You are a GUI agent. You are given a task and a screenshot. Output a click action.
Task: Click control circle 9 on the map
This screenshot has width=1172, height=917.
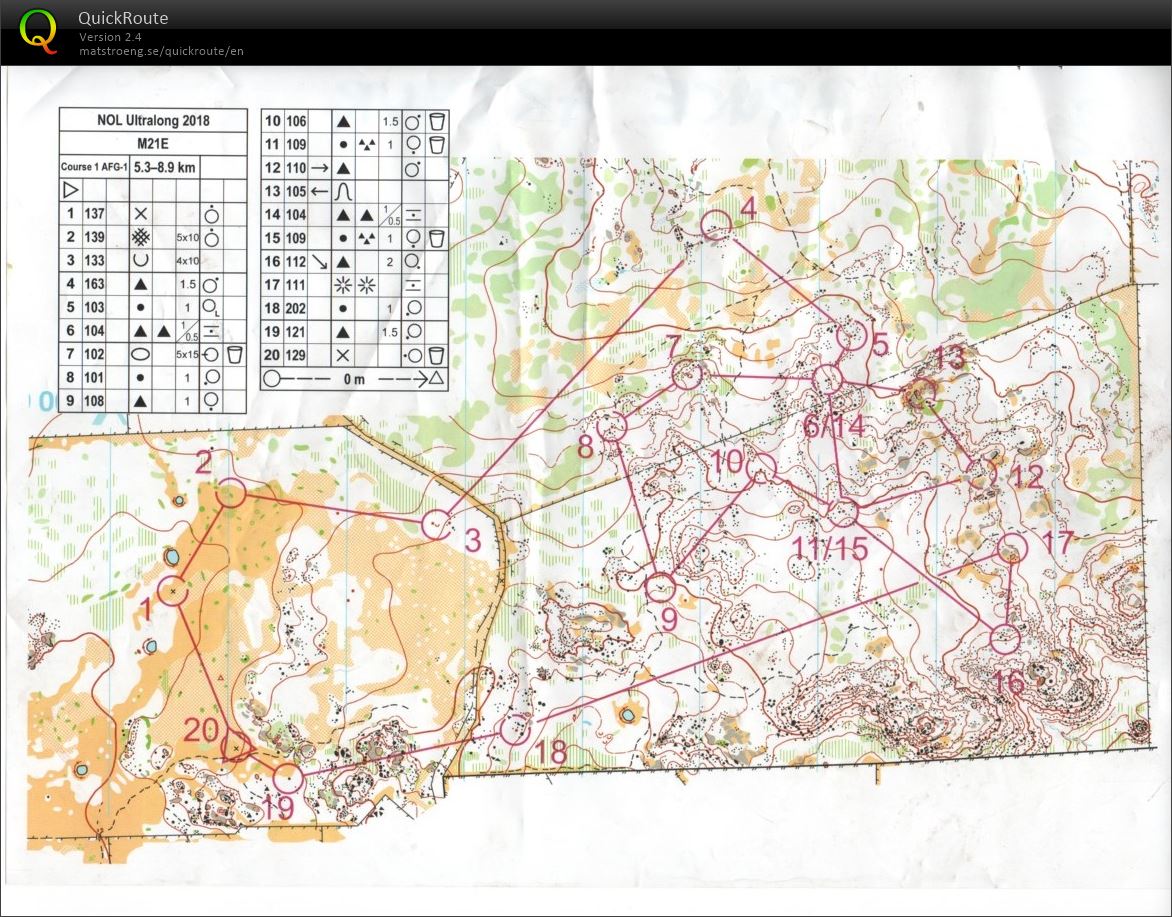tap(661, 588)
